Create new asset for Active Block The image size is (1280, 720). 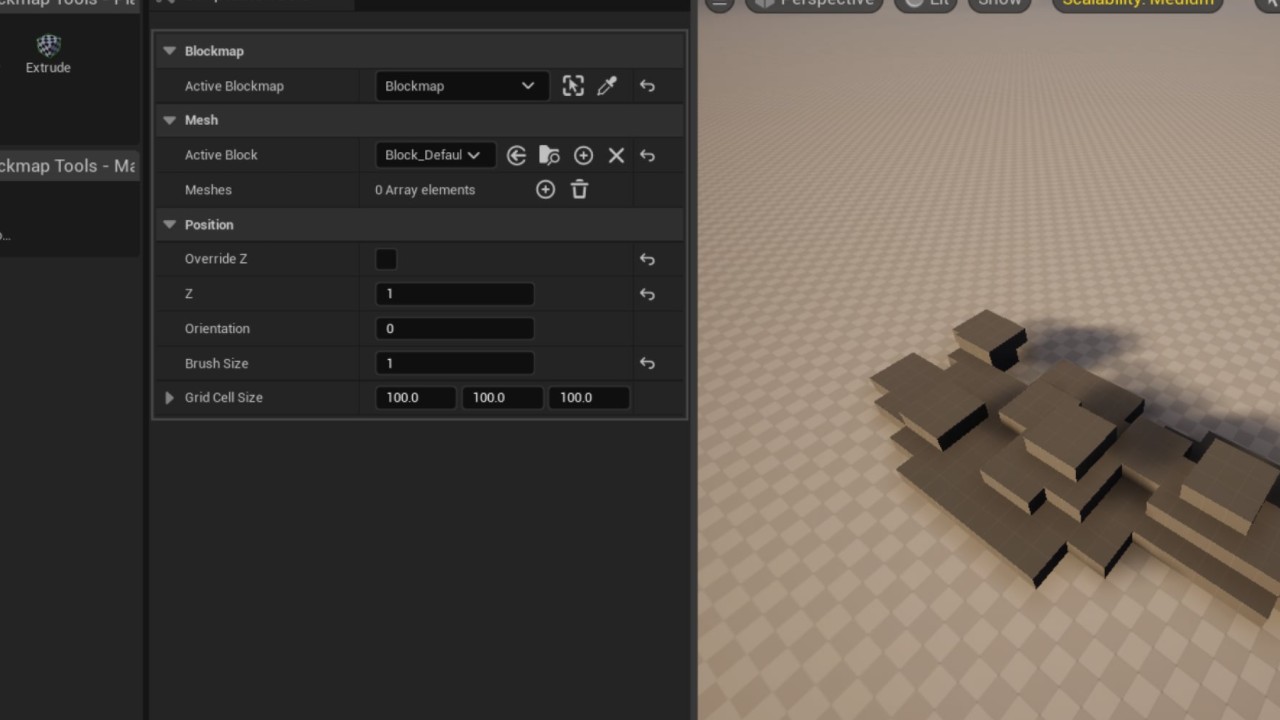[x=583, y=155]
